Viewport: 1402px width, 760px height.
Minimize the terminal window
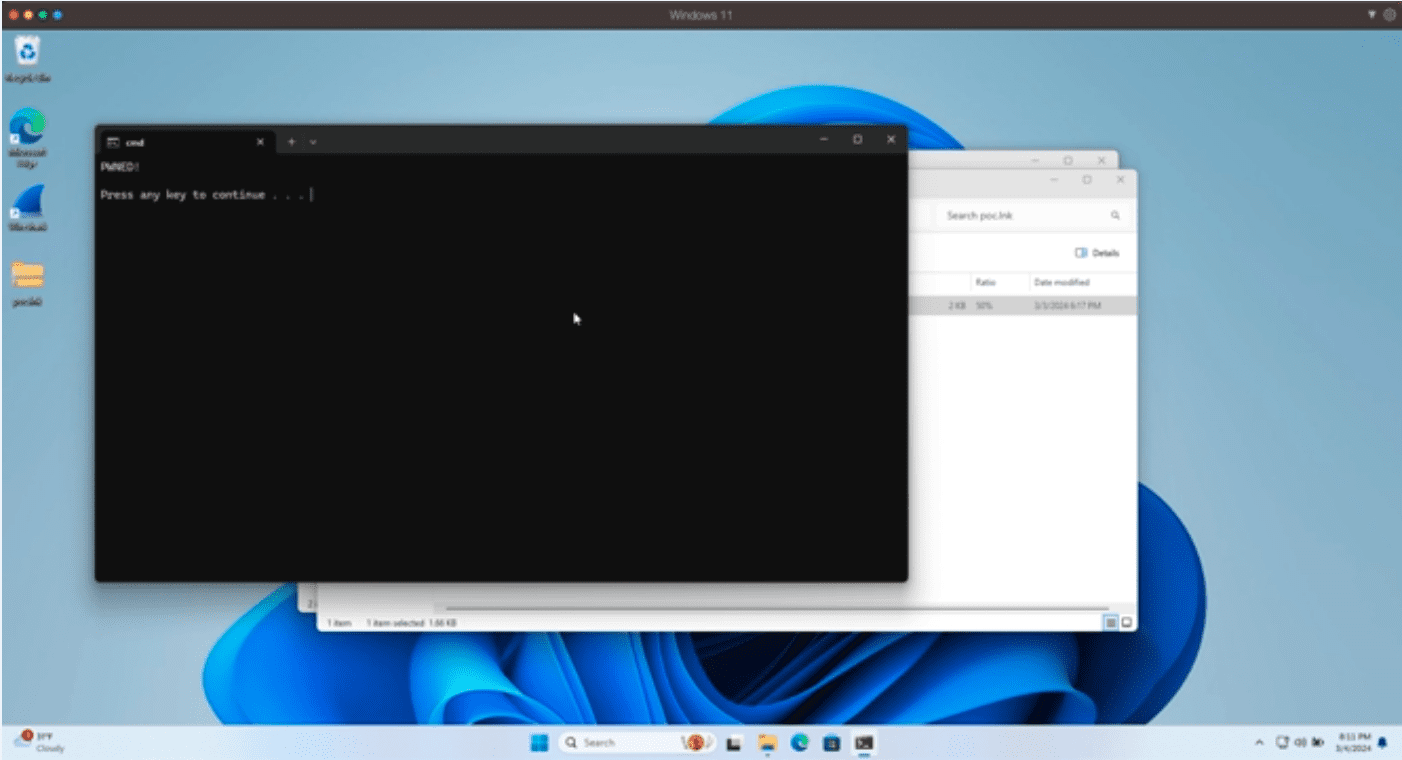(x=824, y=140)
